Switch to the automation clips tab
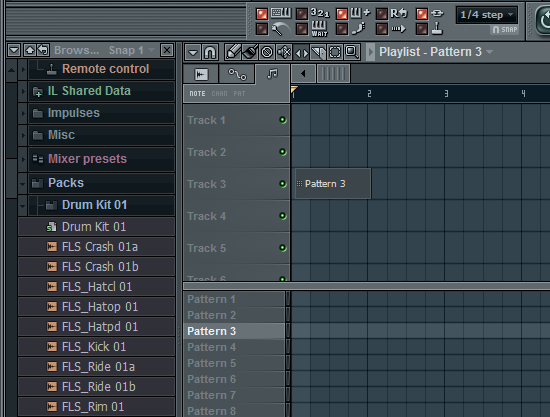The image size is (550, 417). pos(237,74)
